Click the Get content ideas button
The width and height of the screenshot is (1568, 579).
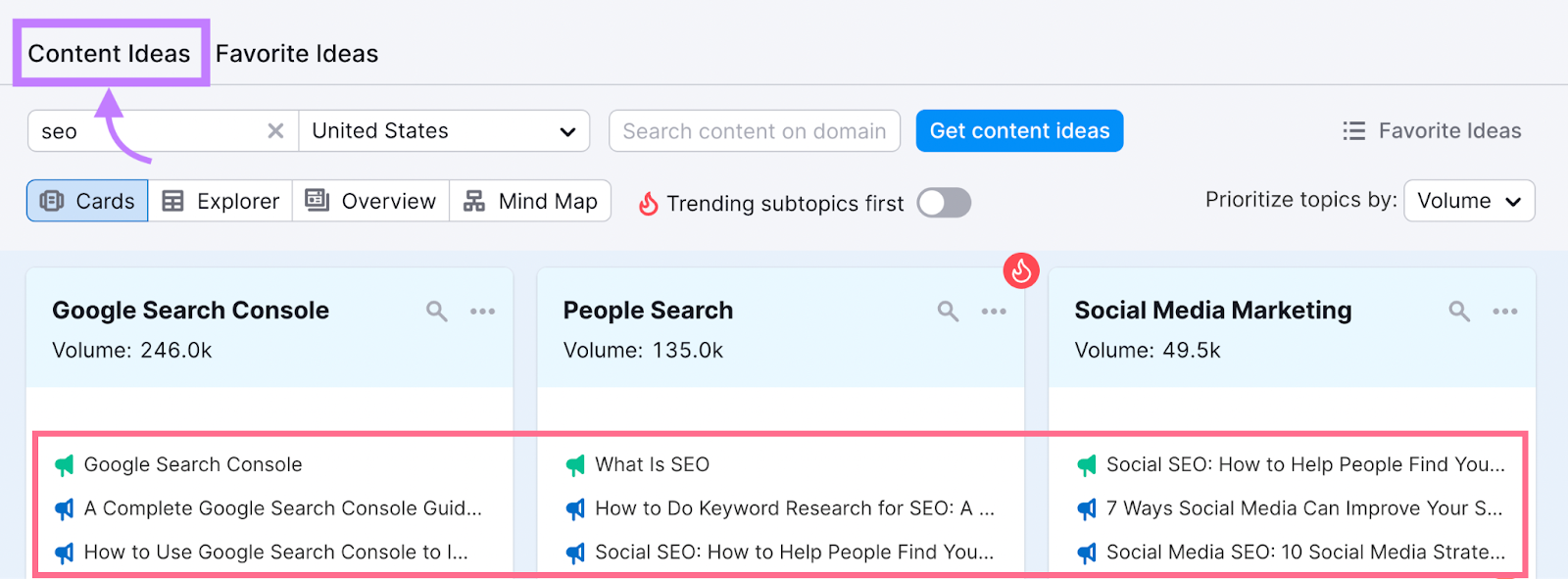(1019, 130)
